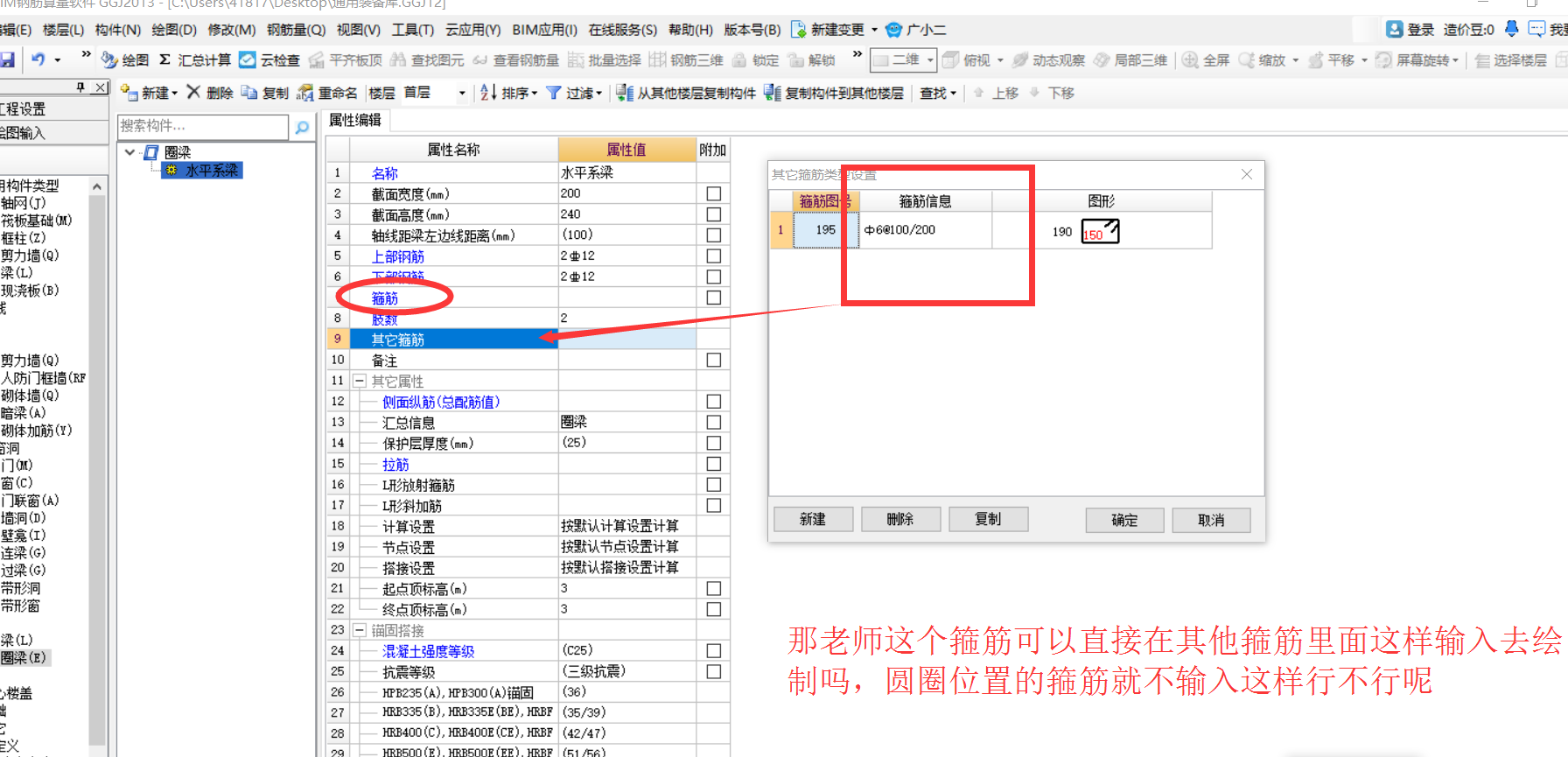
Task: Open 查找图元 find element tool
Action: [427, 60]
